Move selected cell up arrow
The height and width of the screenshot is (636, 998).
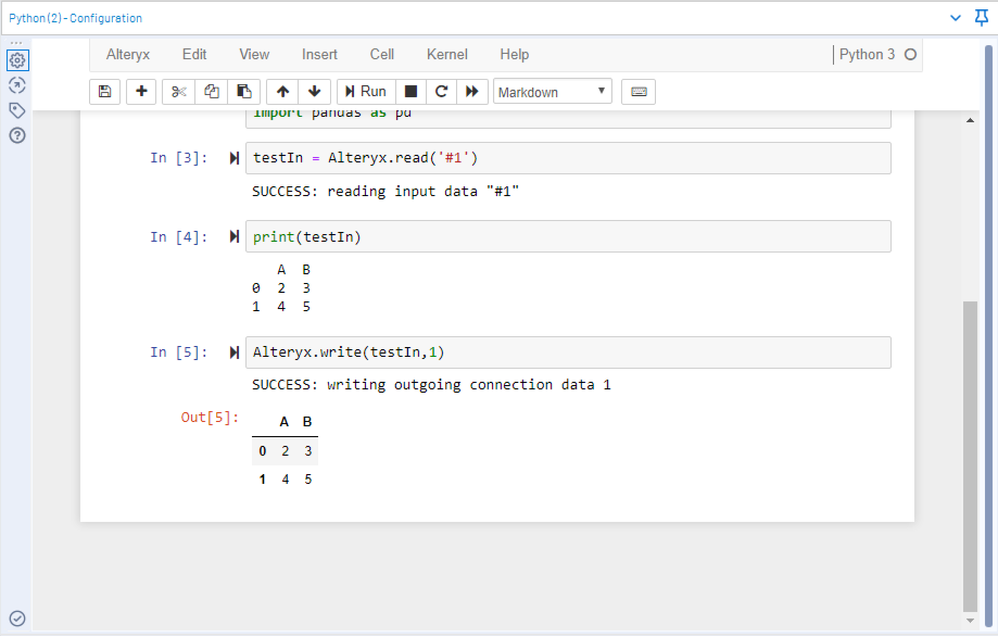[x=283, y=92]
